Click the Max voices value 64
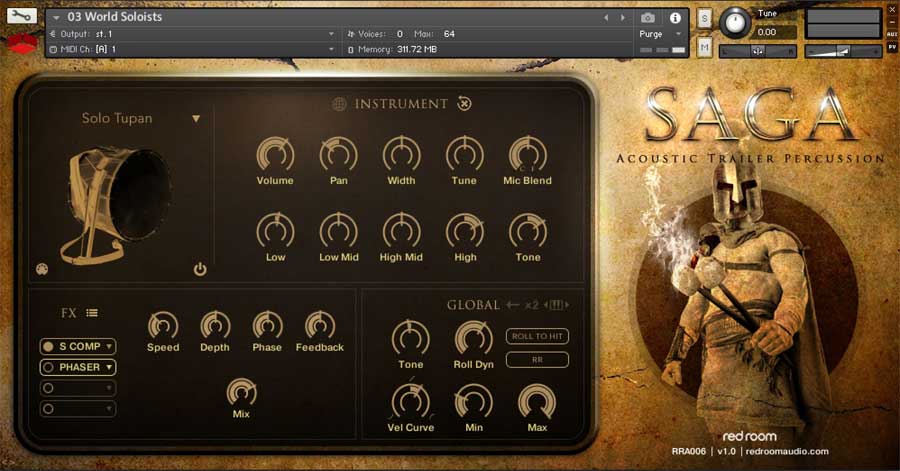This screenshot has width=900, height=471. 449,34
